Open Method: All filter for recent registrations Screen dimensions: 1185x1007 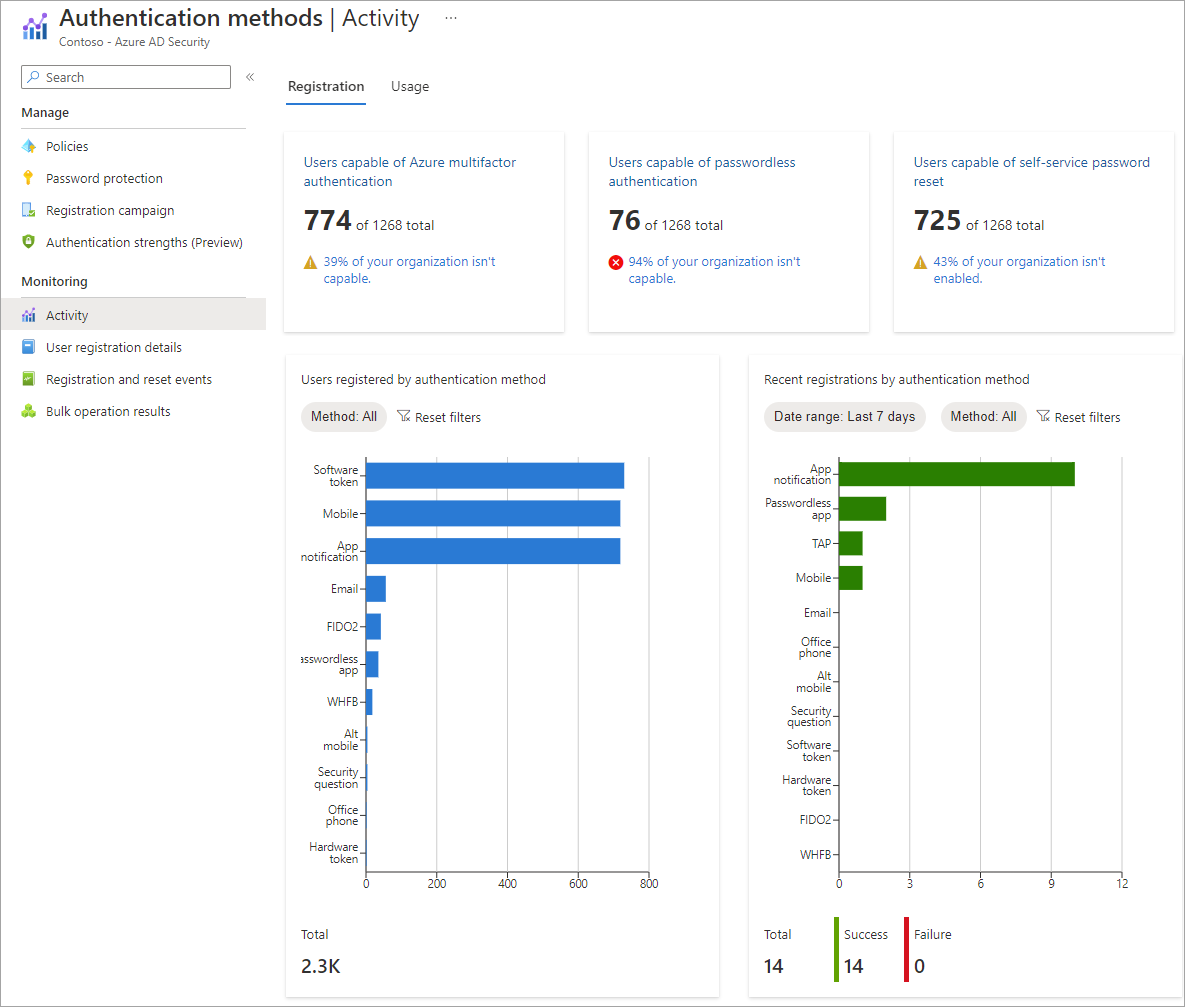tap(983, 417)
